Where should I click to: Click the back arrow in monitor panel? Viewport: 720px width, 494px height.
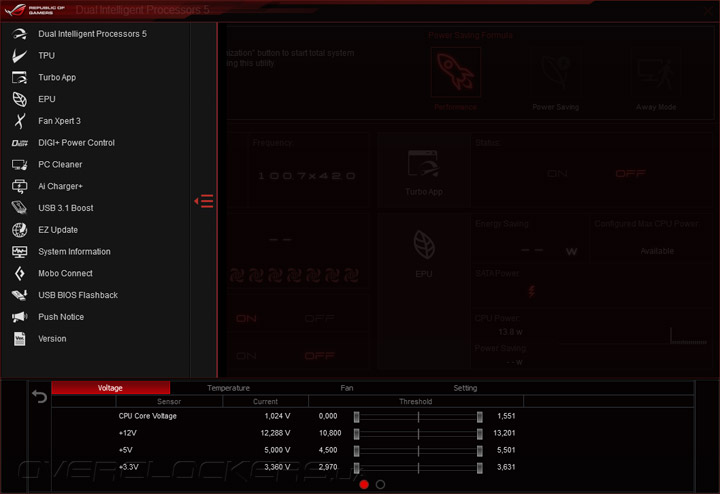[x=39, y=396]
